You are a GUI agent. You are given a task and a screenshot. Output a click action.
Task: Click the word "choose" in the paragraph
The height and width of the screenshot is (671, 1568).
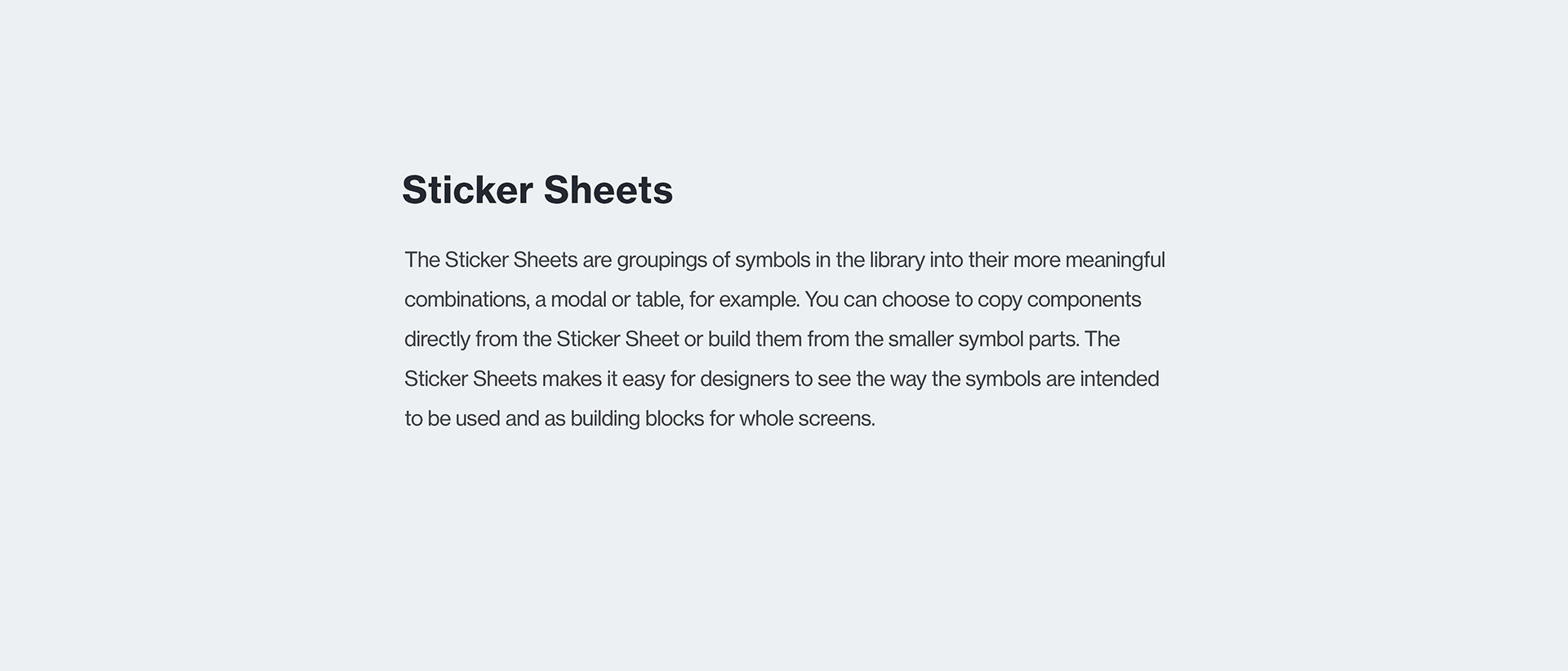[915, 300]
